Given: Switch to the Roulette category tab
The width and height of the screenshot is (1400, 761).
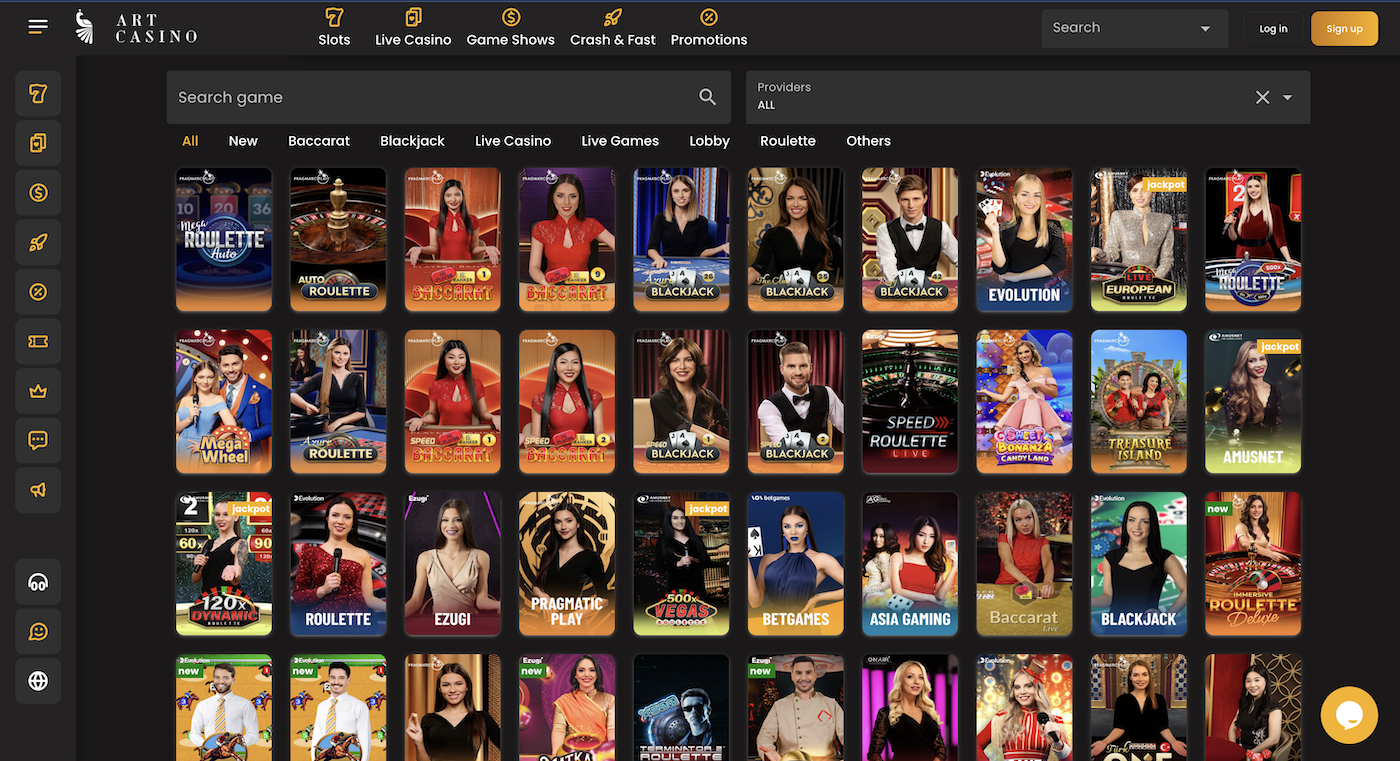Looking at the screenshot, I should point(787,141).
